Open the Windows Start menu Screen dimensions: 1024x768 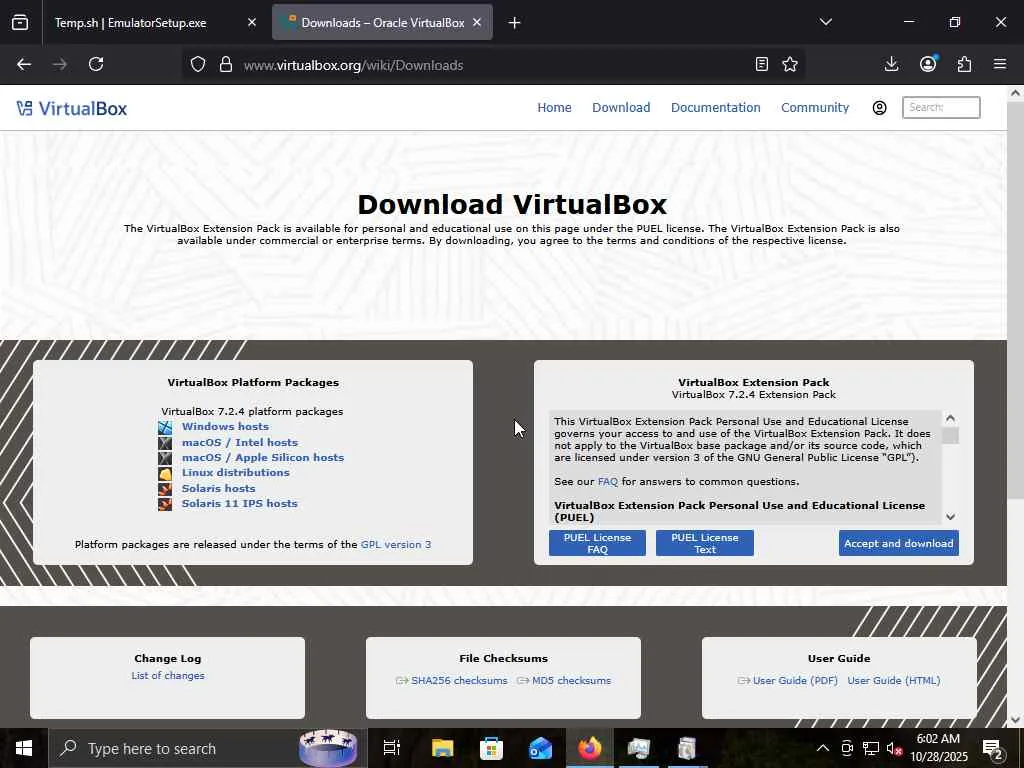[x=24, y=748]
